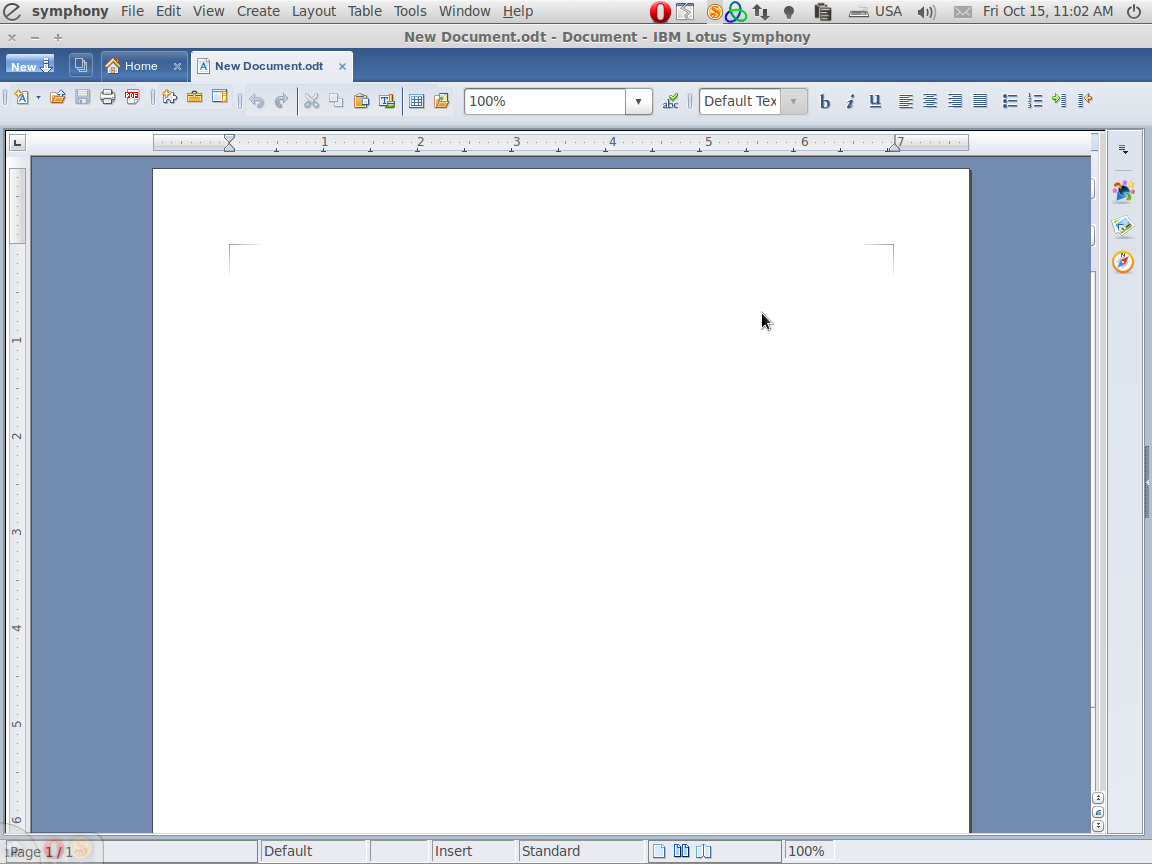Image resolution: width=1152 pixels, height=864 pixels.
Task: Save the current document
Action: [82, 98]
